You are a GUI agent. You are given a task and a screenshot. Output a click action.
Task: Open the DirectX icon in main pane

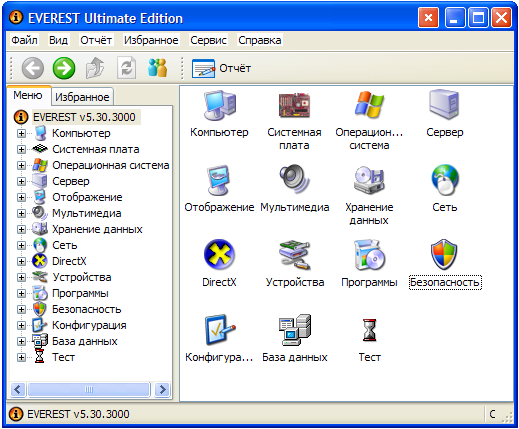(219, 255)
